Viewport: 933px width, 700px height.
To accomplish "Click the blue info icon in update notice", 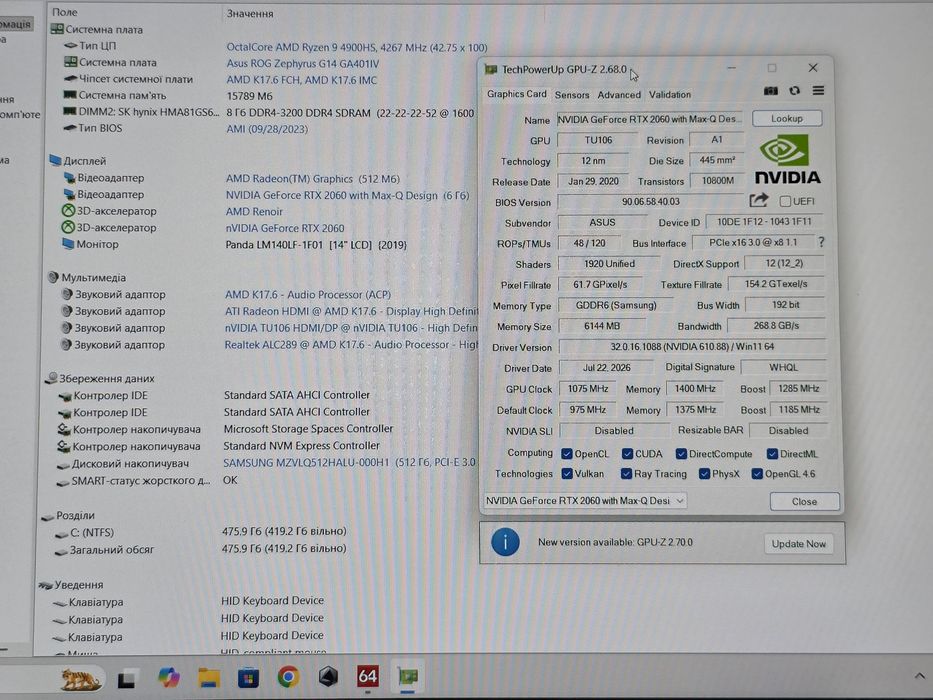I will [x=505, y=542].
